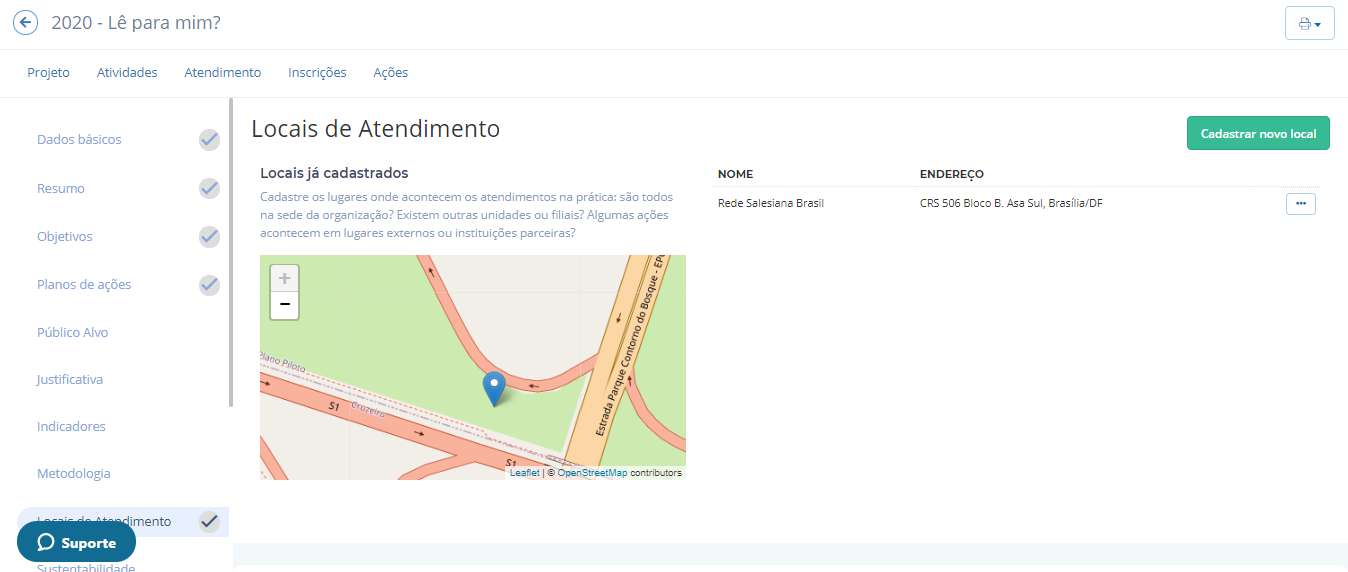Click the sidebar vertical scrollbar

coord(231,250)
